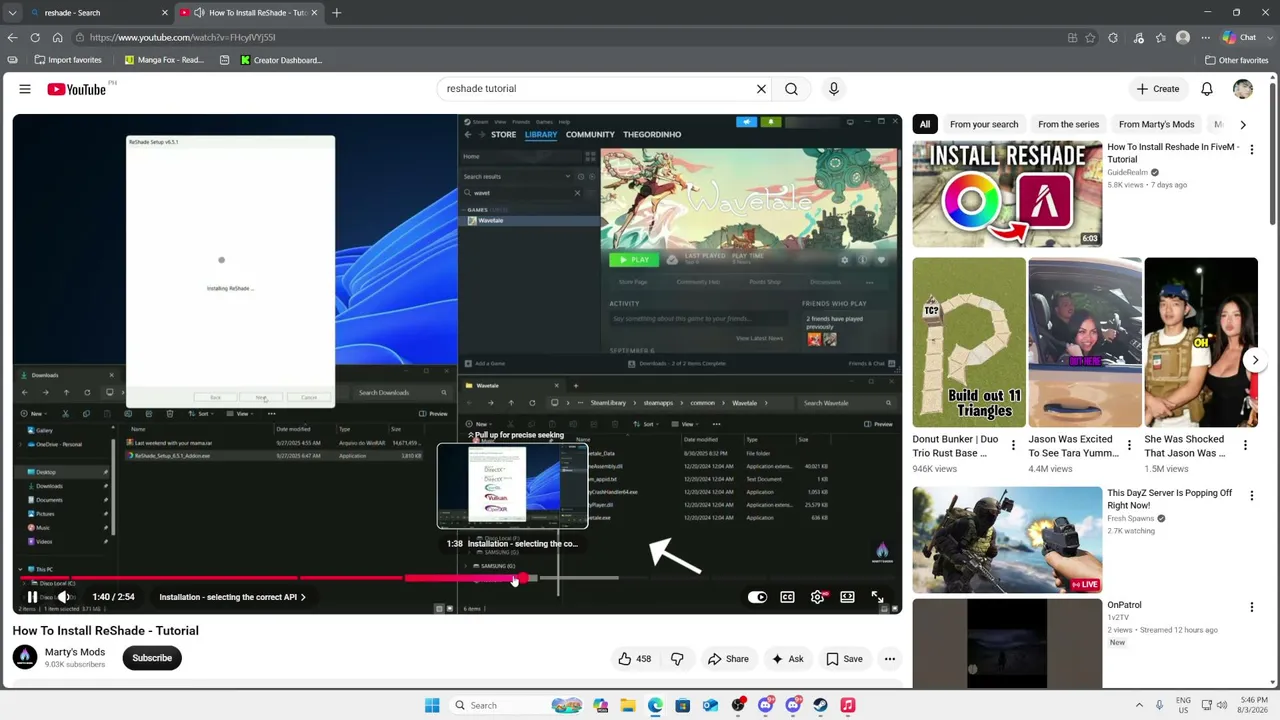Open options for FiveM Reshade video

pos(1251,150)
